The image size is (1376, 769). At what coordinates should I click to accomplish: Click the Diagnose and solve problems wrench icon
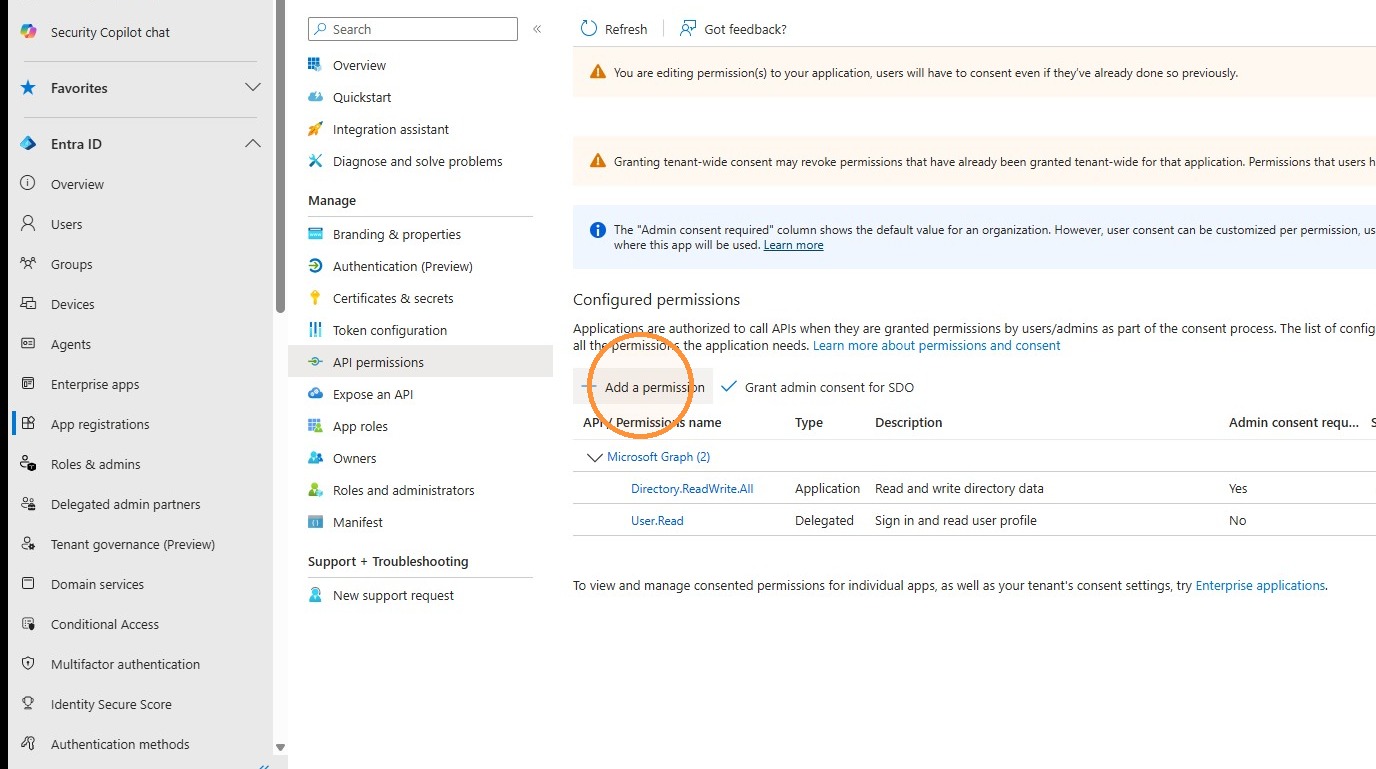pos(316,161)
